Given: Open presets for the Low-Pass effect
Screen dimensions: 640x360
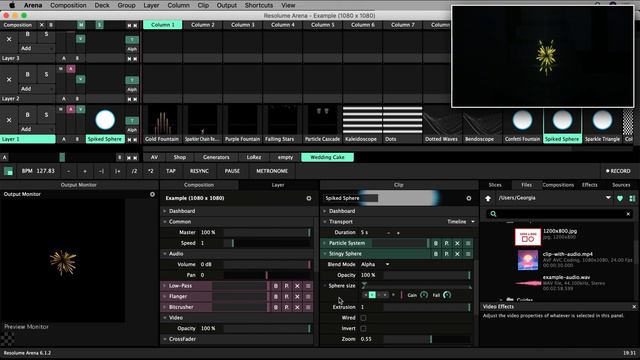Looking at the screenshot, I should [x=287, y=286].
